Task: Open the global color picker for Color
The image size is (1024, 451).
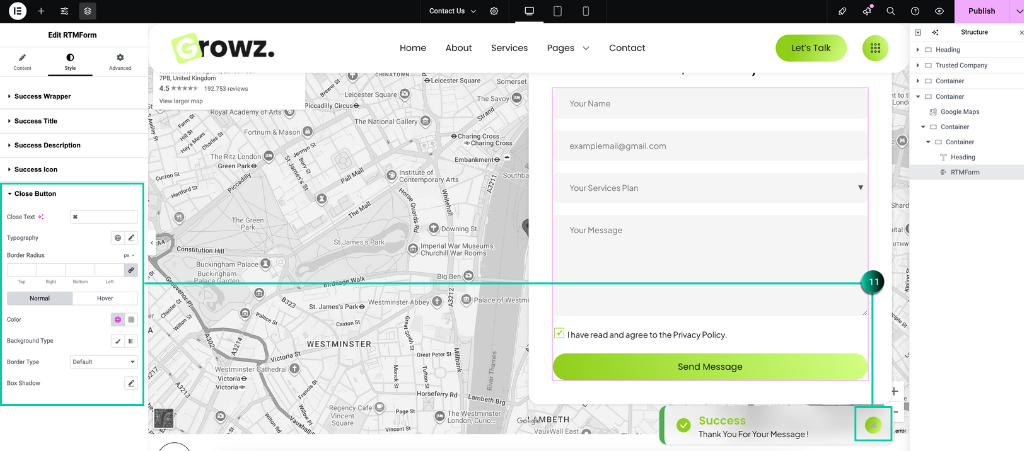Action: pyautogui.click(x=117, y=319)
